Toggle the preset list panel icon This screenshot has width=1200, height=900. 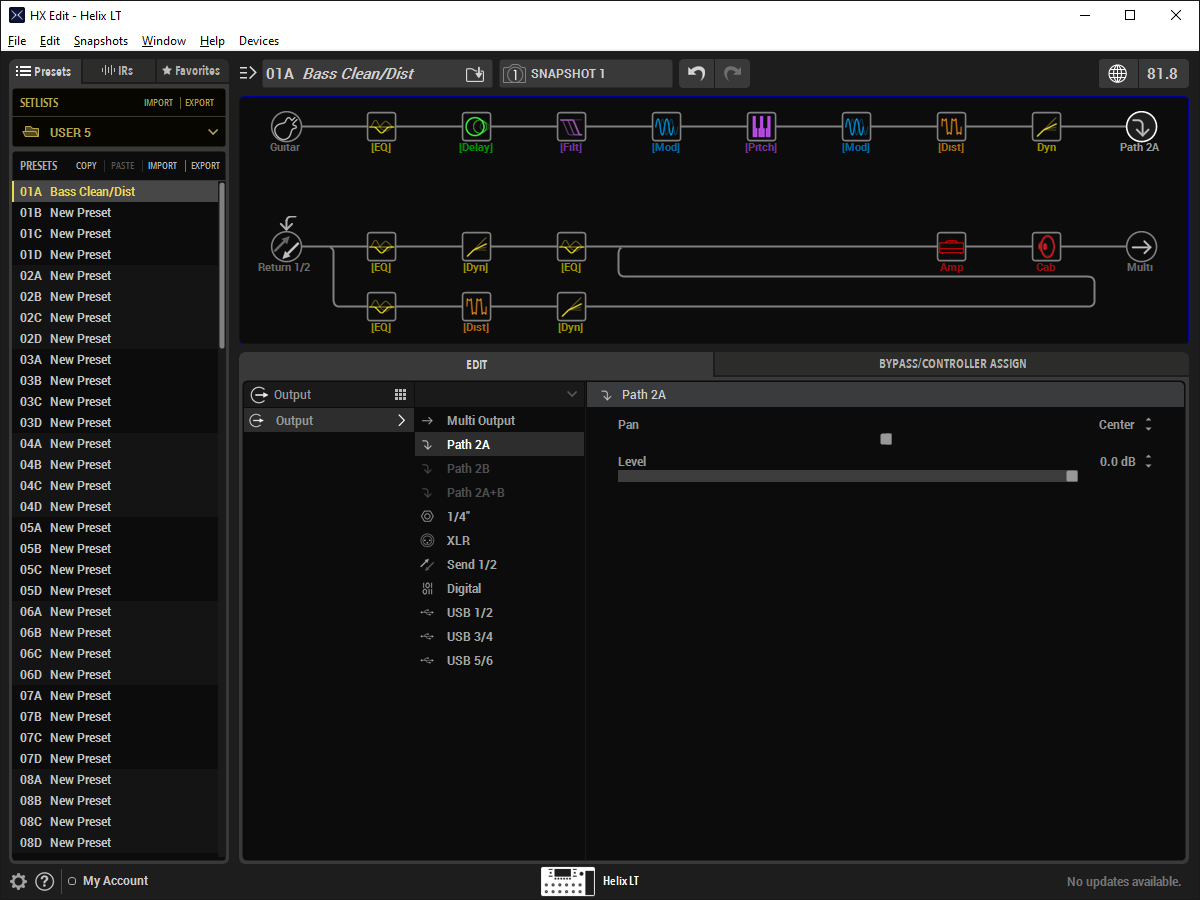pyautogui.click(x=249, y=73)
